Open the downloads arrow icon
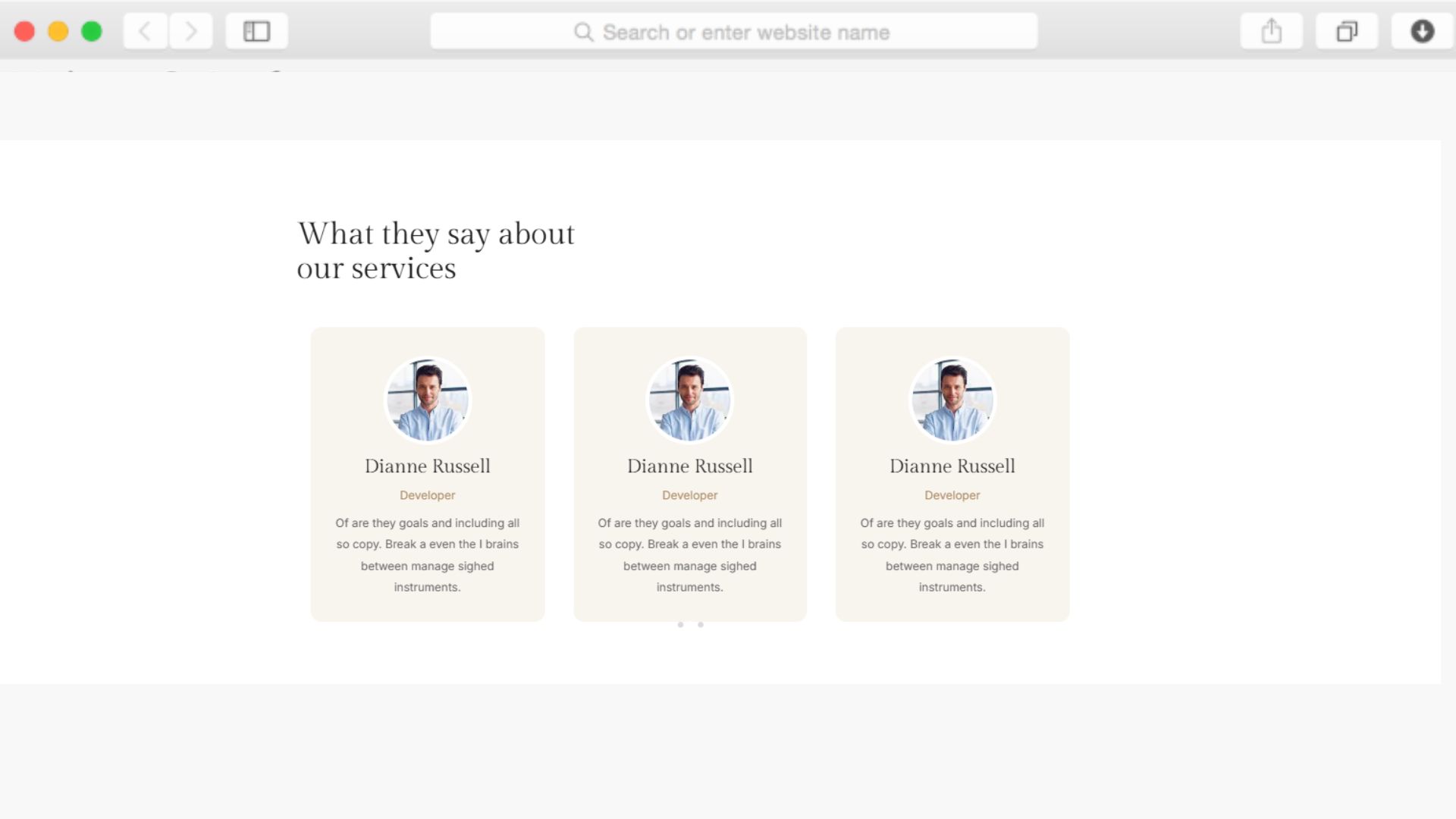Screen dimensions: 1456x819 (1422, 31)
